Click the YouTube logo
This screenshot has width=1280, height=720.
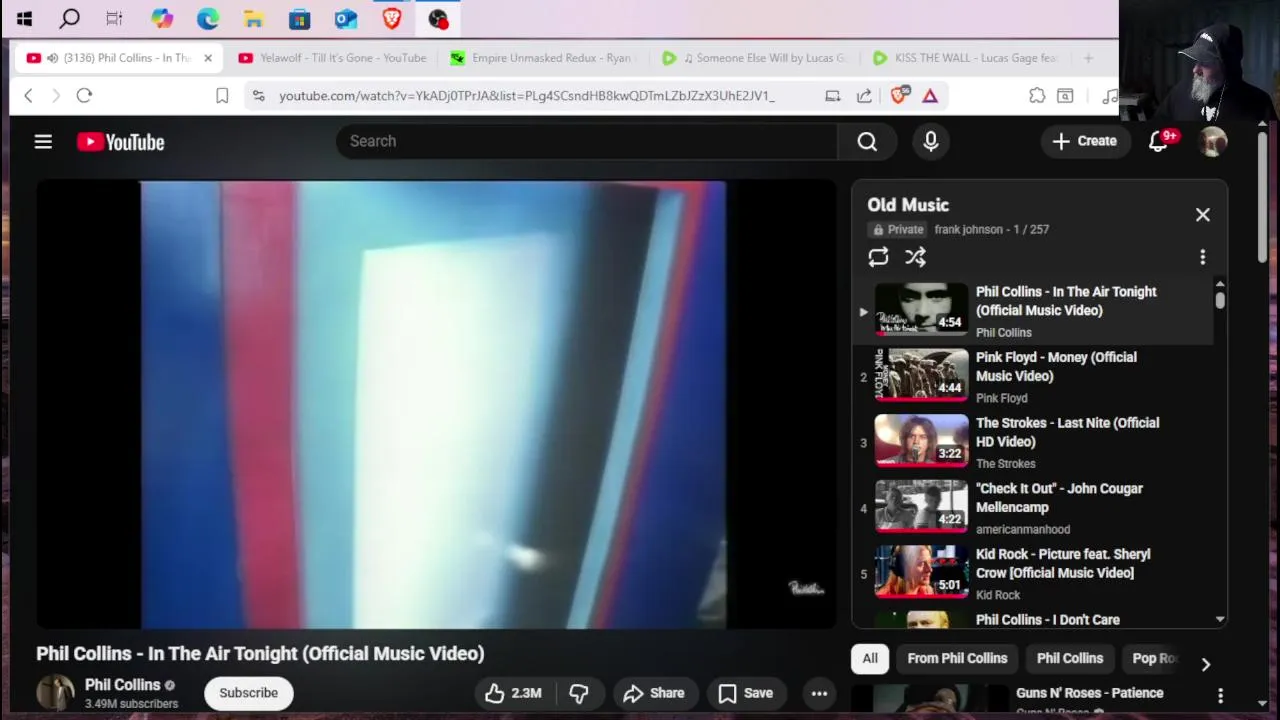[x=120, y=142]
